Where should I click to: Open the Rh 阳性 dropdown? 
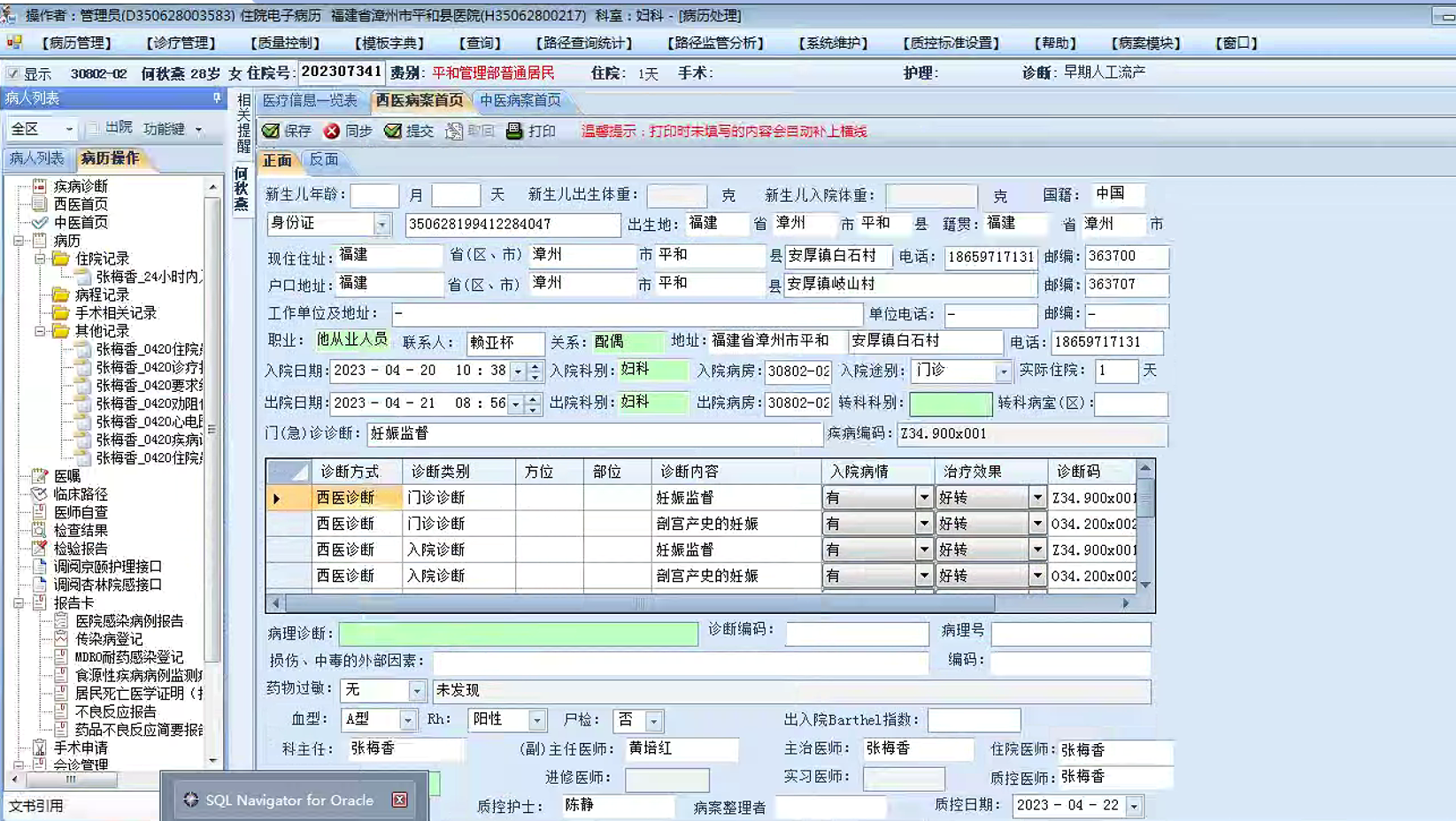click(536, 720)
